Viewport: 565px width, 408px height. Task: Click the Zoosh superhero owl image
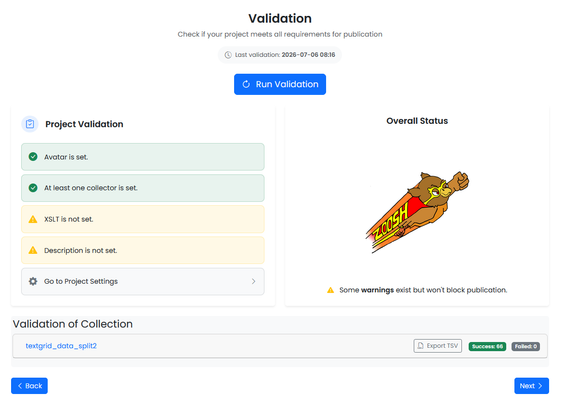417,212
